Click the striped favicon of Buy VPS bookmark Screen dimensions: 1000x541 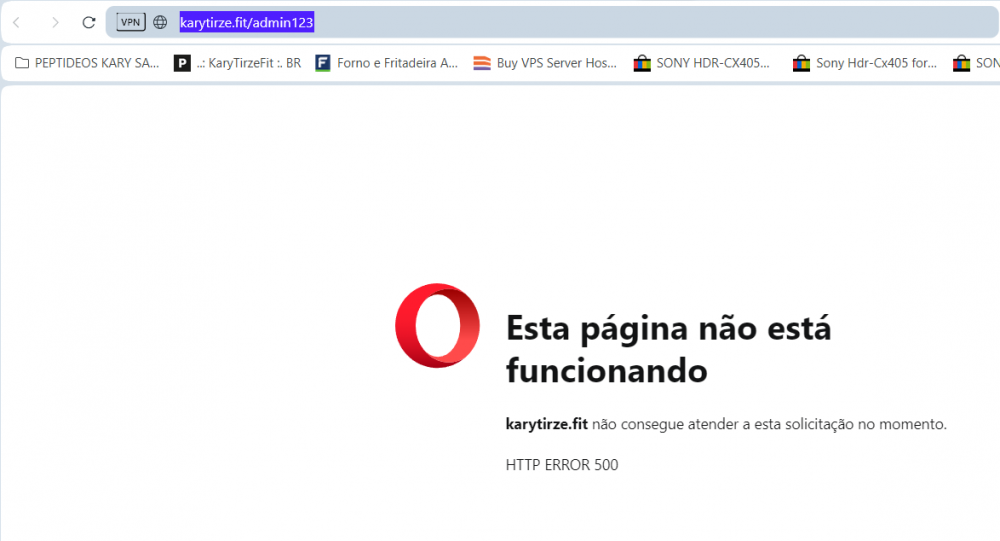coord(482,63)
